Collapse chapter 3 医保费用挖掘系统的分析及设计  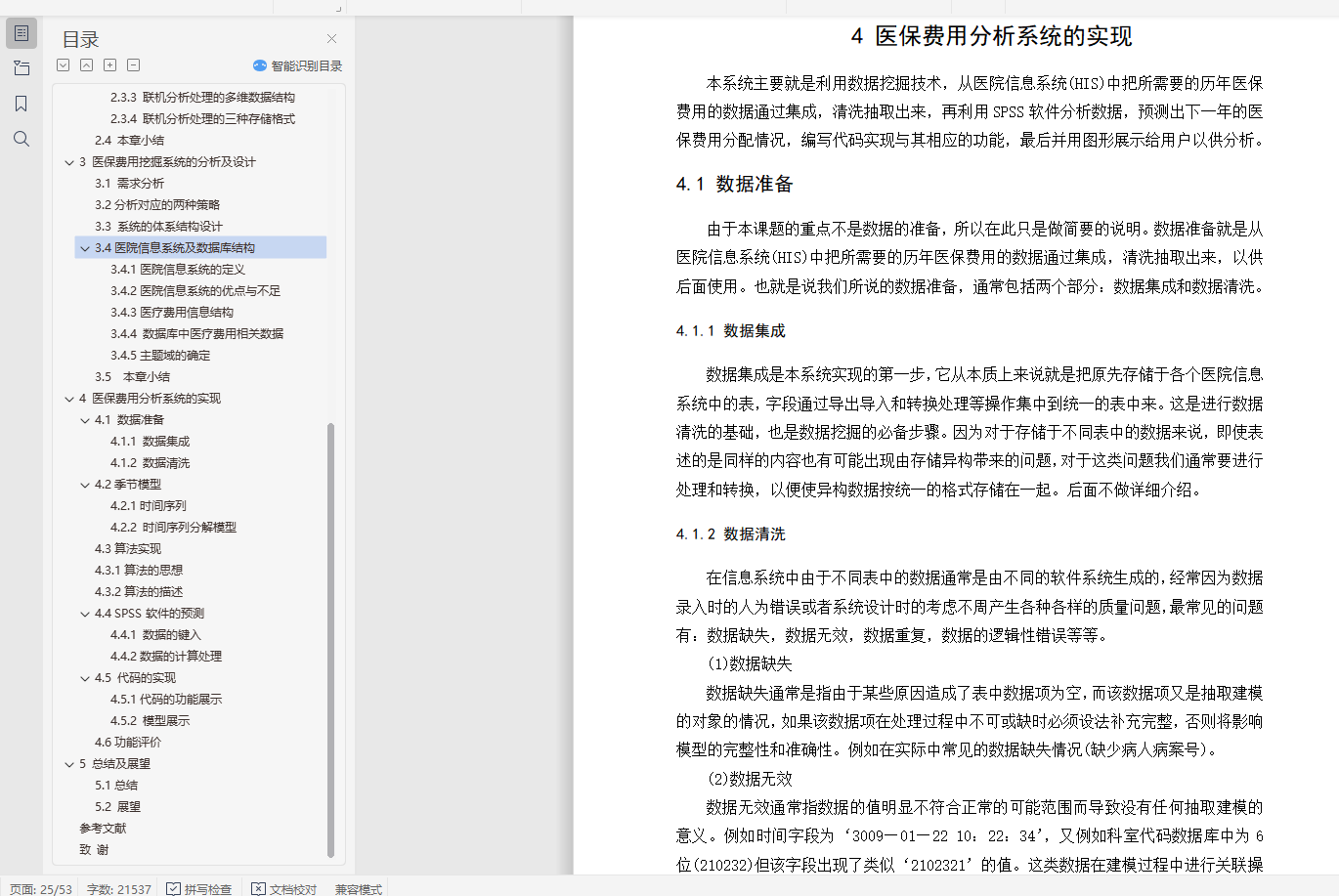69,162
